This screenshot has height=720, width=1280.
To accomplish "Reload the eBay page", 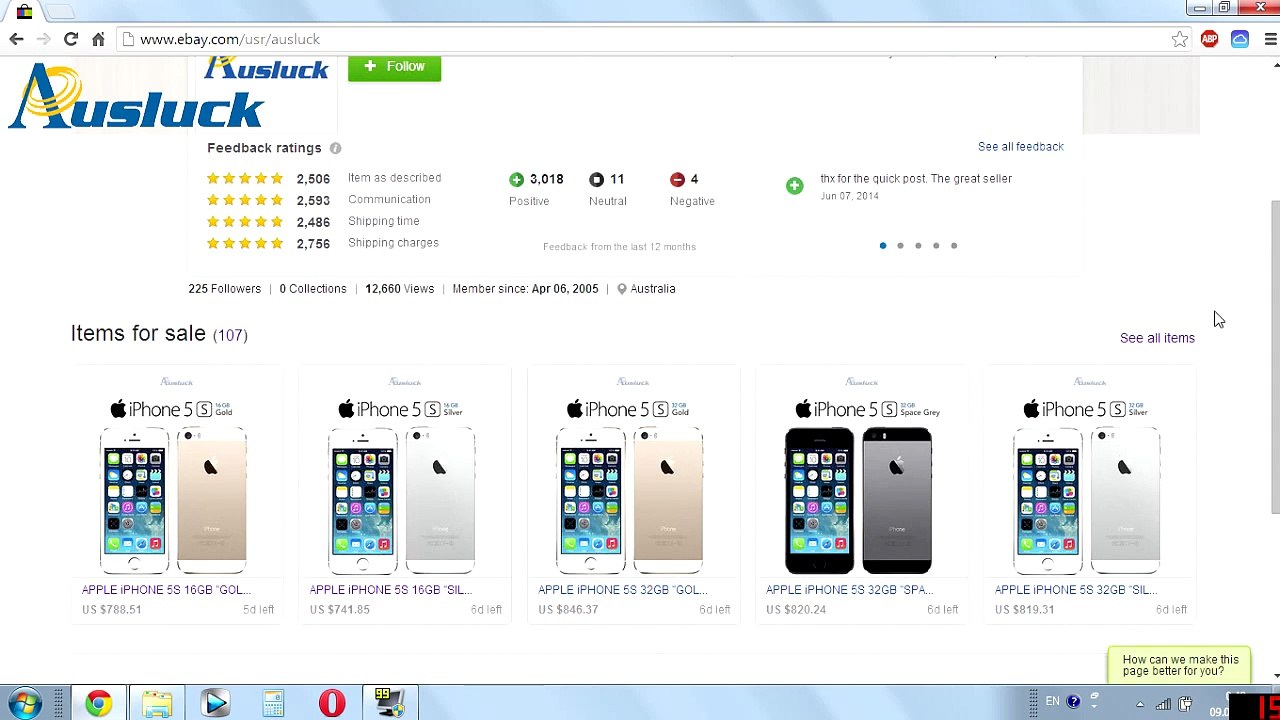I will point(71,39).
